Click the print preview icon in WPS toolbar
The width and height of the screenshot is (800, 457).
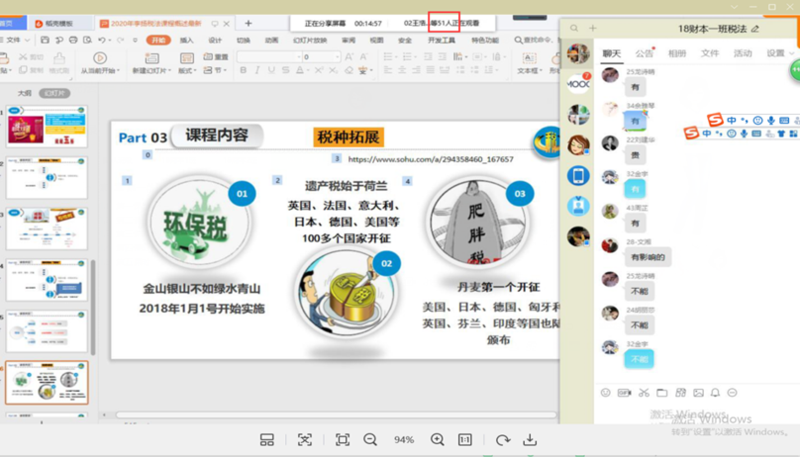click(x=87, y=40)
